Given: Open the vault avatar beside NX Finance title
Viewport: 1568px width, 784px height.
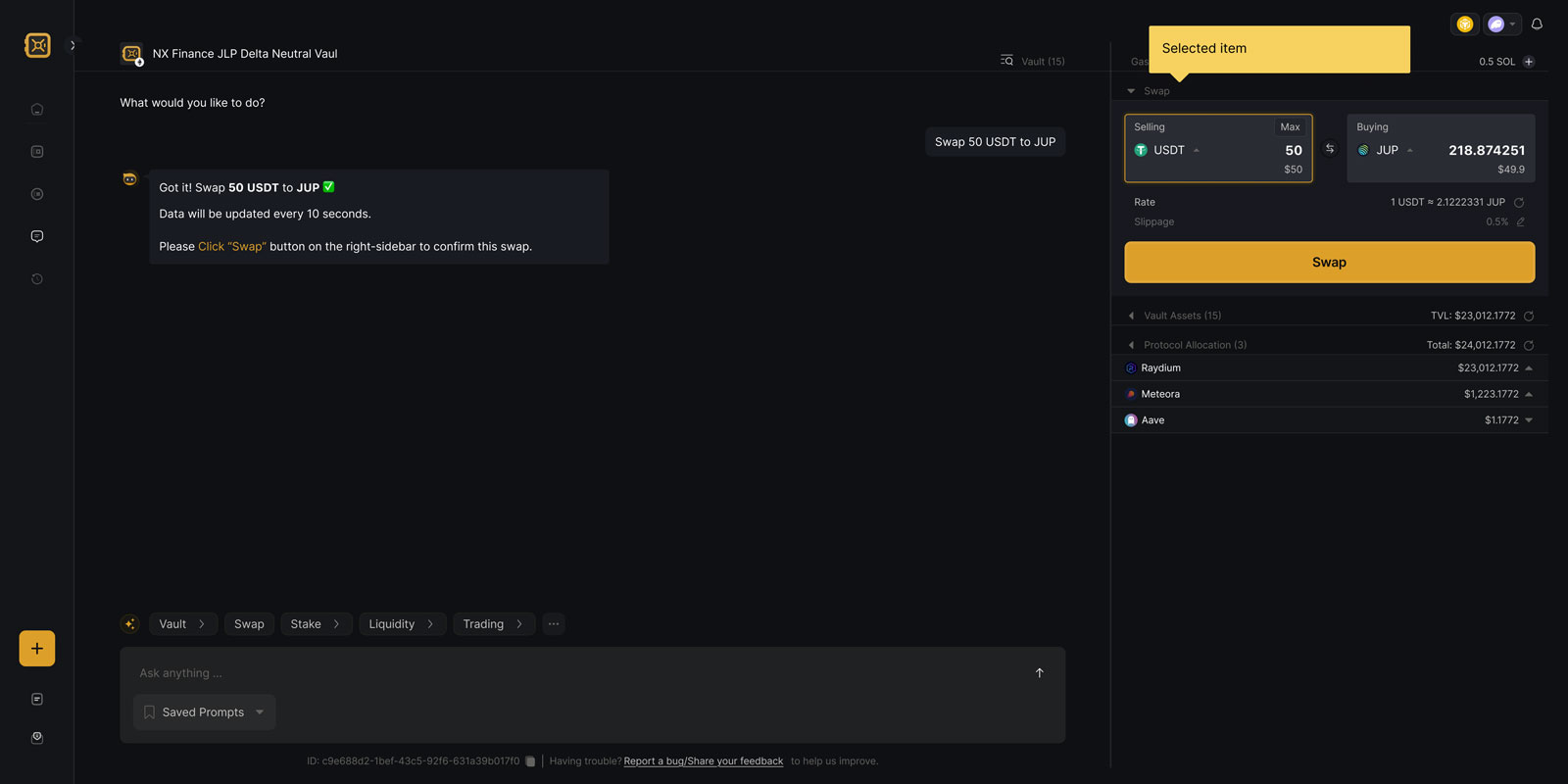Looking at the screenshot, I should [x=131, y=54].
